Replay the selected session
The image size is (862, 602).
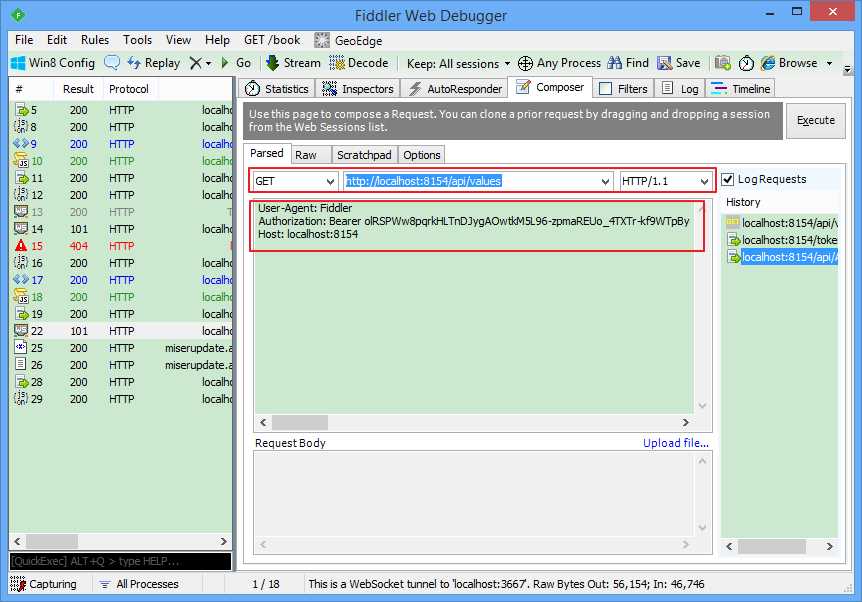coord(153,63)
